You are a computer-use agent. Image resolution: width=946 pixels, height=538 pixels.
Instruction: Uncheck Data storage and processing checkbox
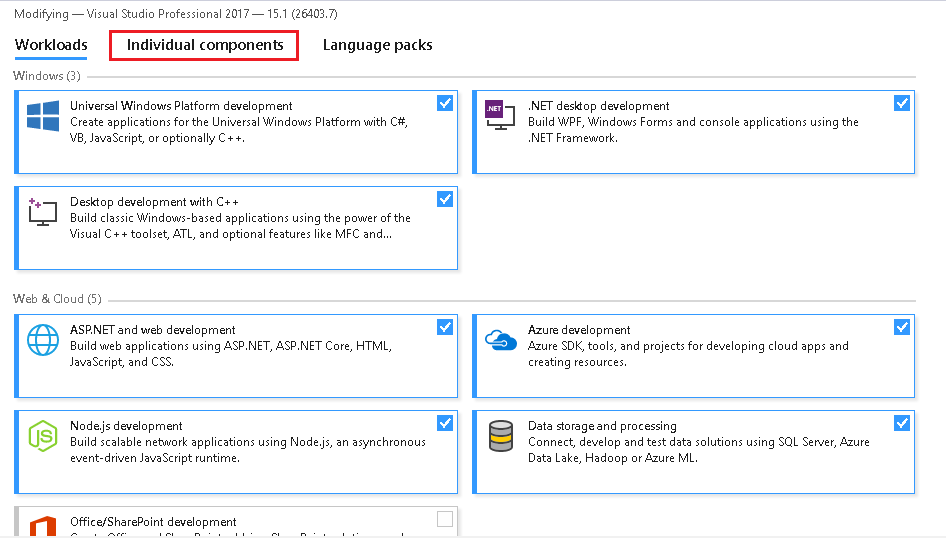pyautogui.click(x=902, y=423)
